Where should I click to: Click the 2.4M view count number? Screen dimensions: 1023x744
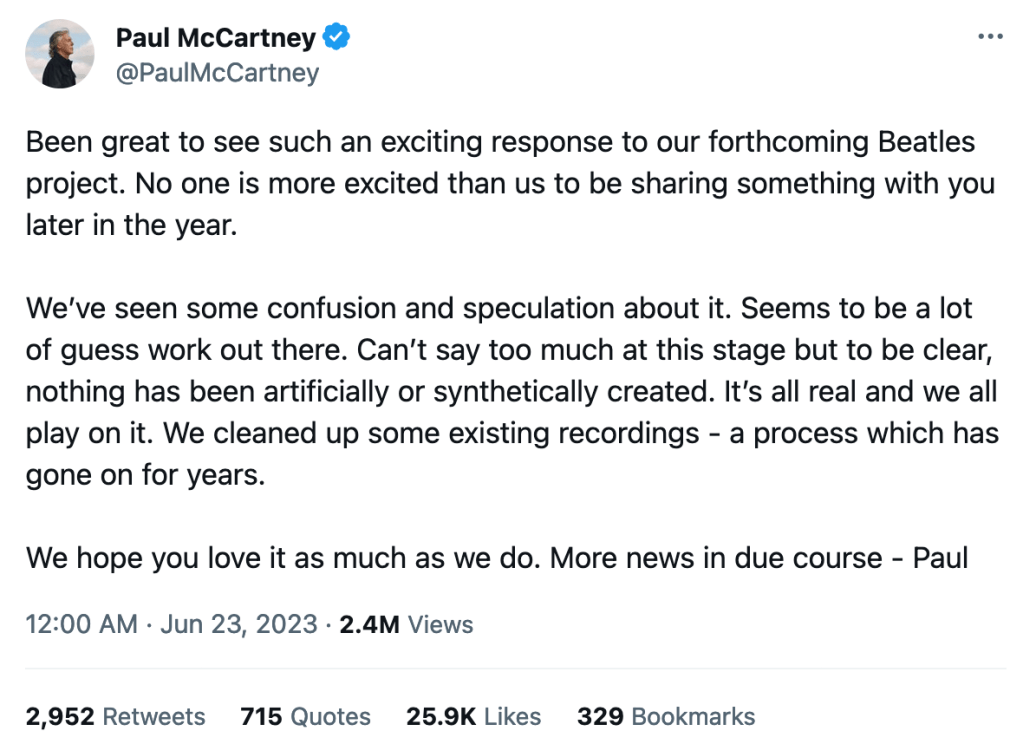click(369, 625)
